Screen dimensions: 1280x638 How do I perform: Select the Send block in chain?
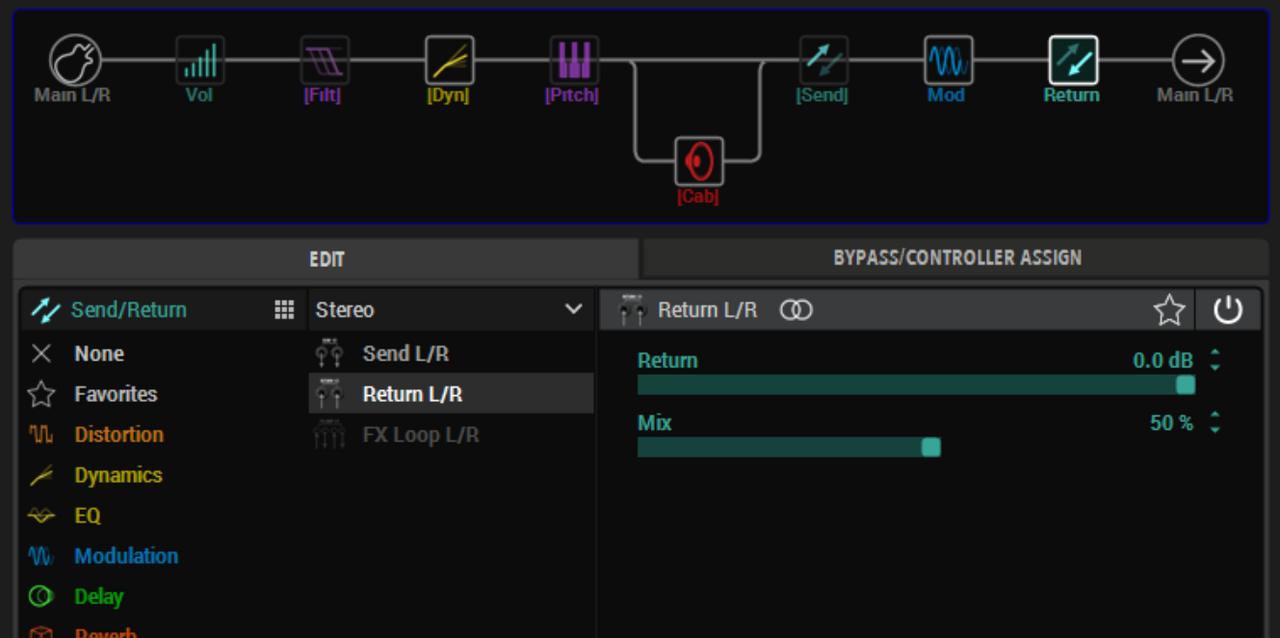823,61
